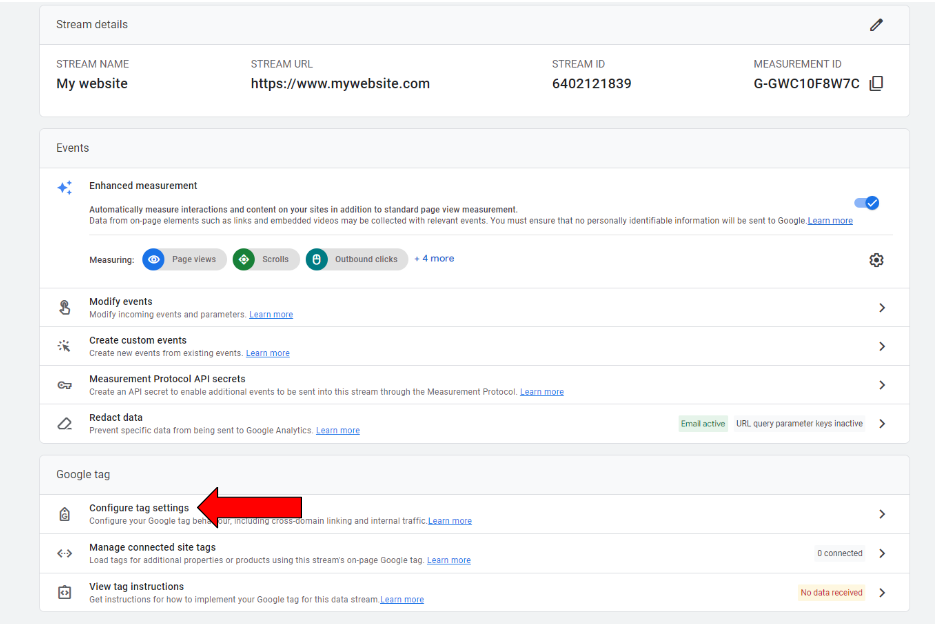Click the Outbound clicks chip
Viewport: 941px width, 627px height.
tap(357, 260)
